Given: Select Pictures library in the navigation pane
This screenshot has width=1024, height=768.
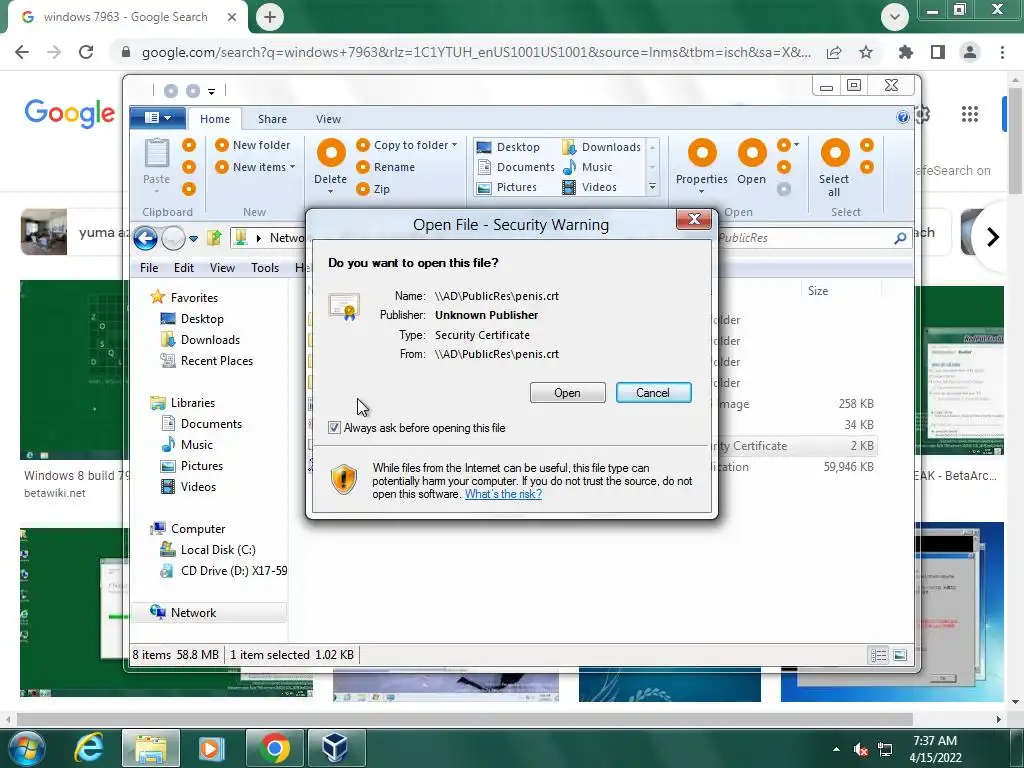Looking at the screenshot, I should (193, 466).
